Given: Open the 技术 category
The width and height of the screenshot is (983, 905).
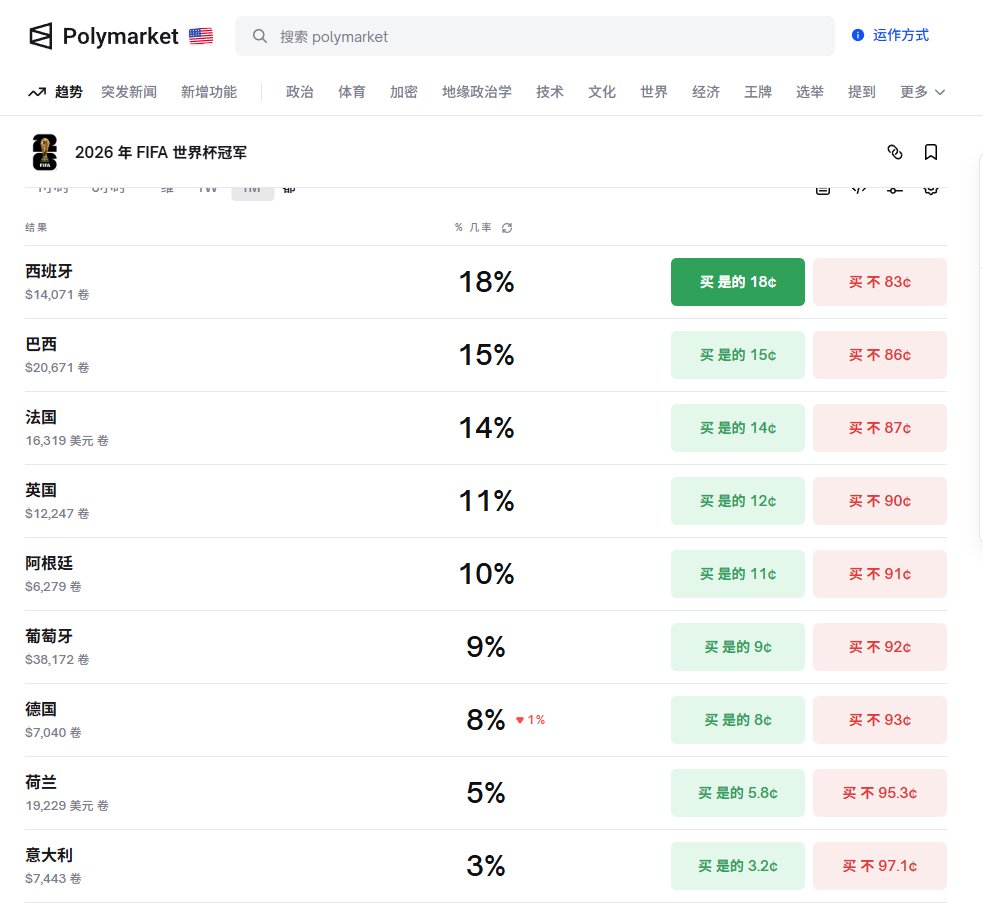Looking at the screenshot, I should (x=550, y=92).
